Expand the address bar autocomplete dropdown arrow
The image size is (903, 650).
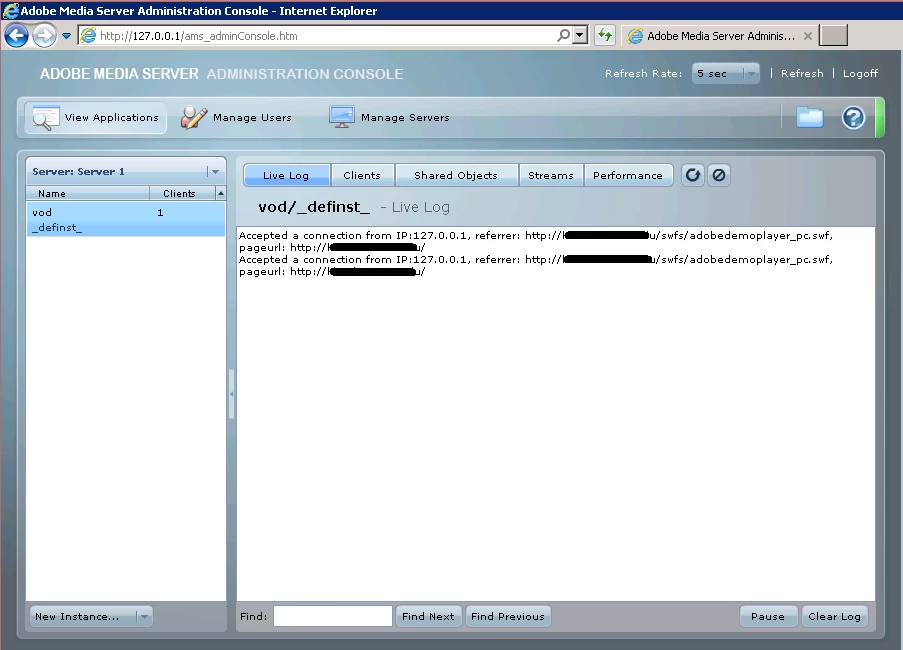pos(580,36)
